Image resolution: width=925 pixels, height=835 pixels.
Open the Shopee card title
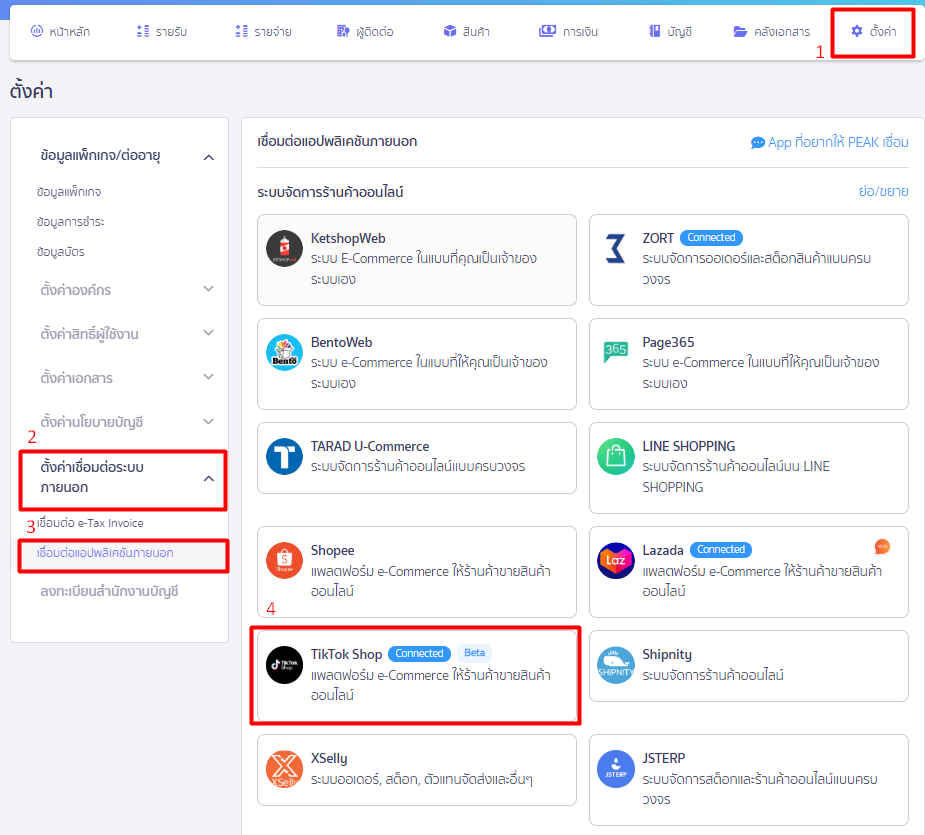[332, 550]
